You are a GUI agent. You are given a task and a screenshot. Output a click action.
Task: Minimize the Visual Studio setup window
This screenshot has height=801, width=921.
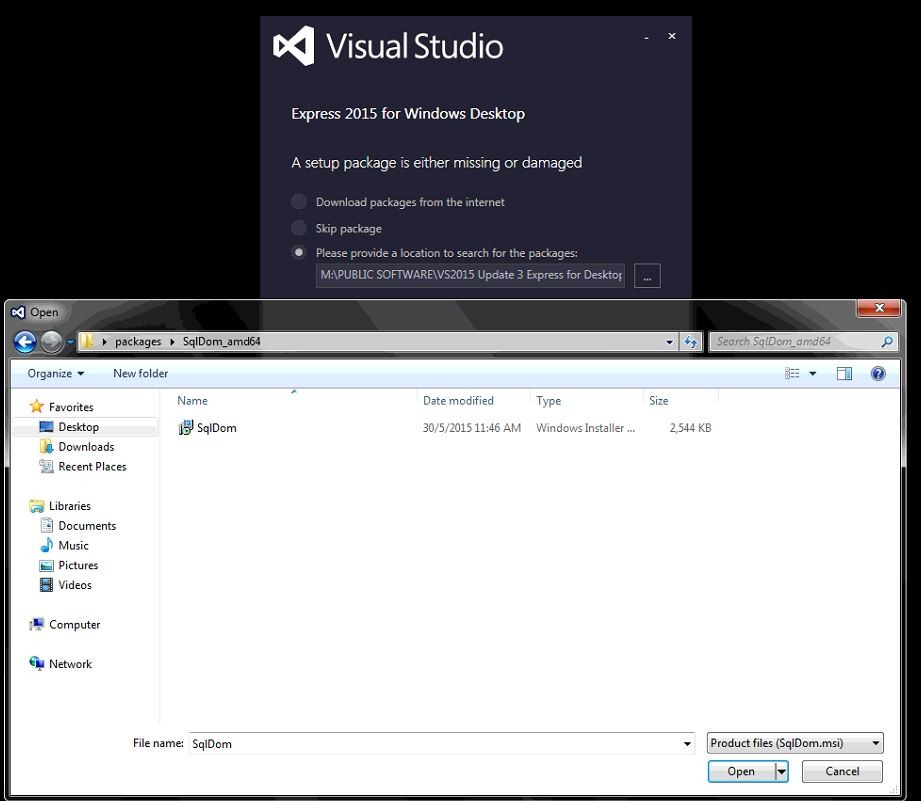[646, 37]
